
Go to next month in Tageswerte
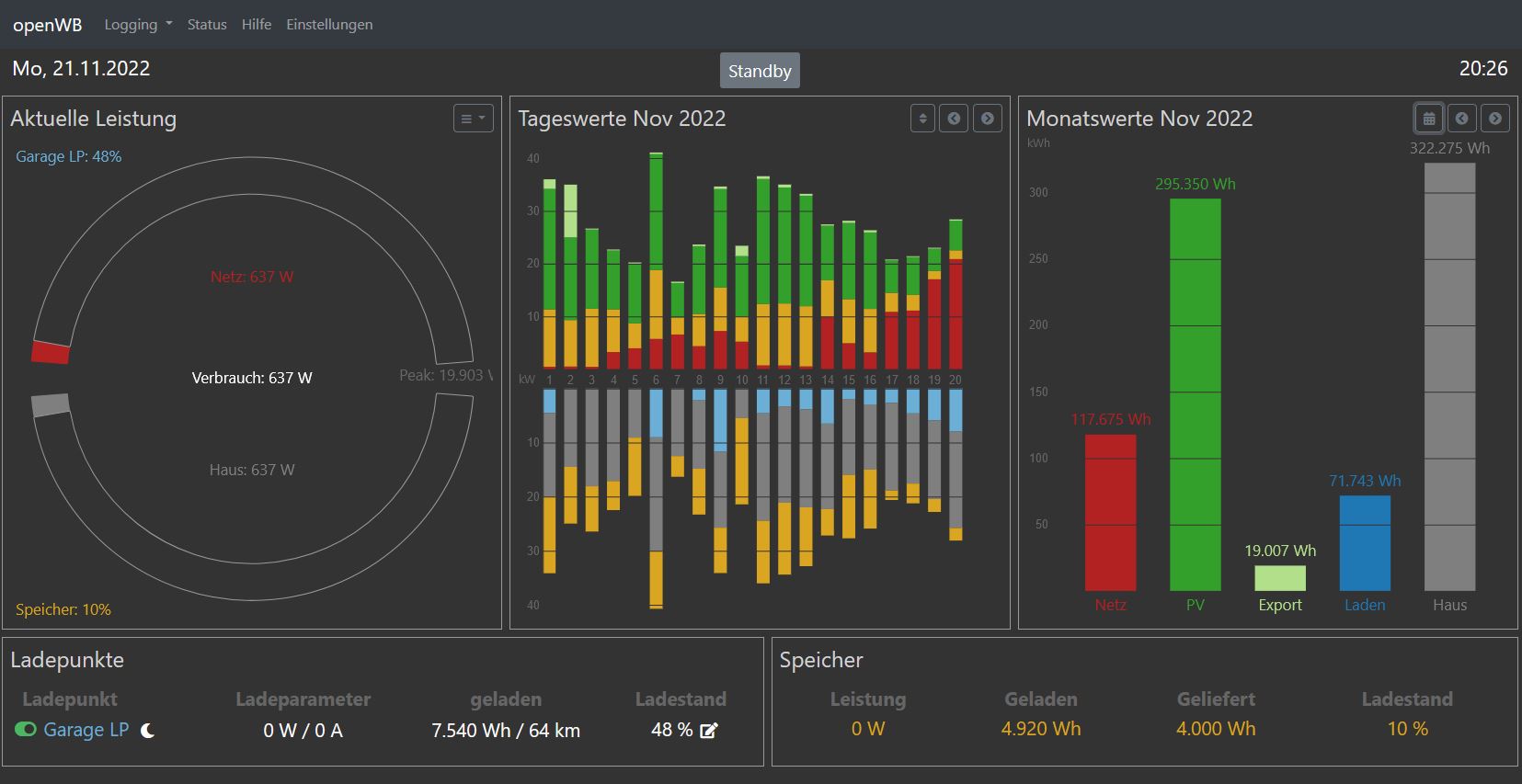pyautogui.click(x=987, y=119)
